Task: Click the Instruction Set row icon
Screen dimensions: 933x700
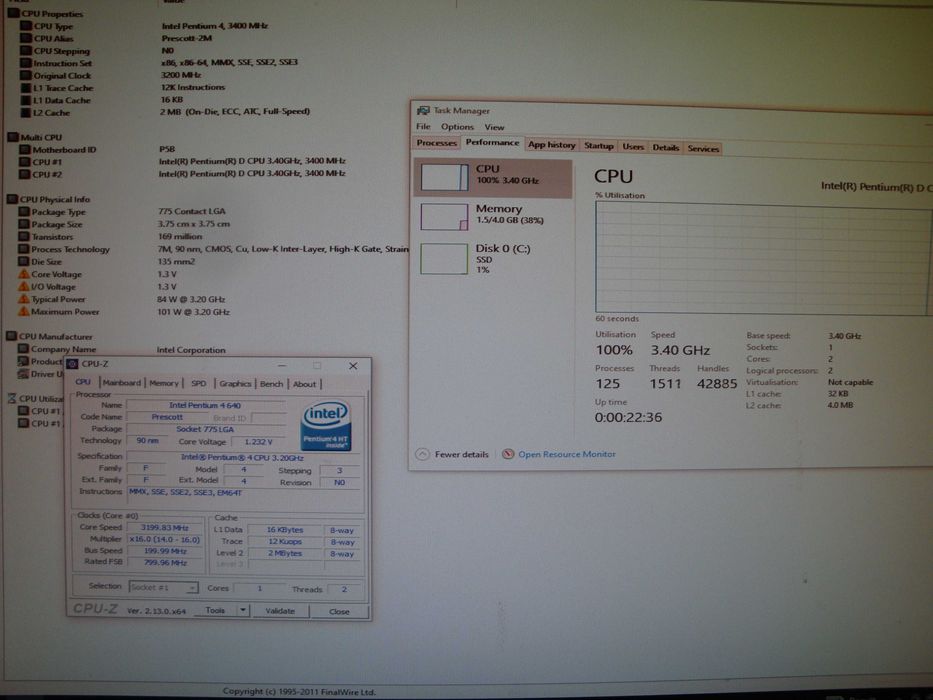Action: (25, 62)
